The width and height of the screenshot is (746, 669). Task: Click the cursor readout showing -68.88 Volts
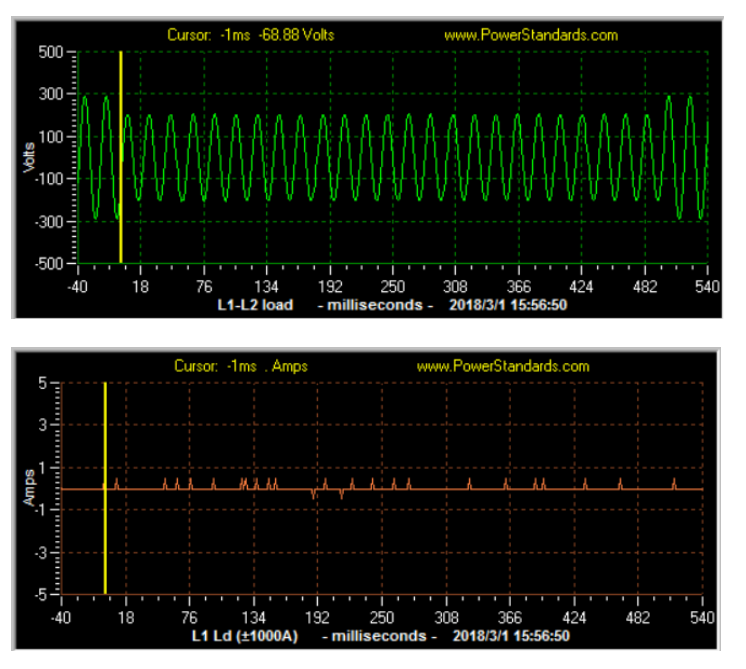(251, 35)
